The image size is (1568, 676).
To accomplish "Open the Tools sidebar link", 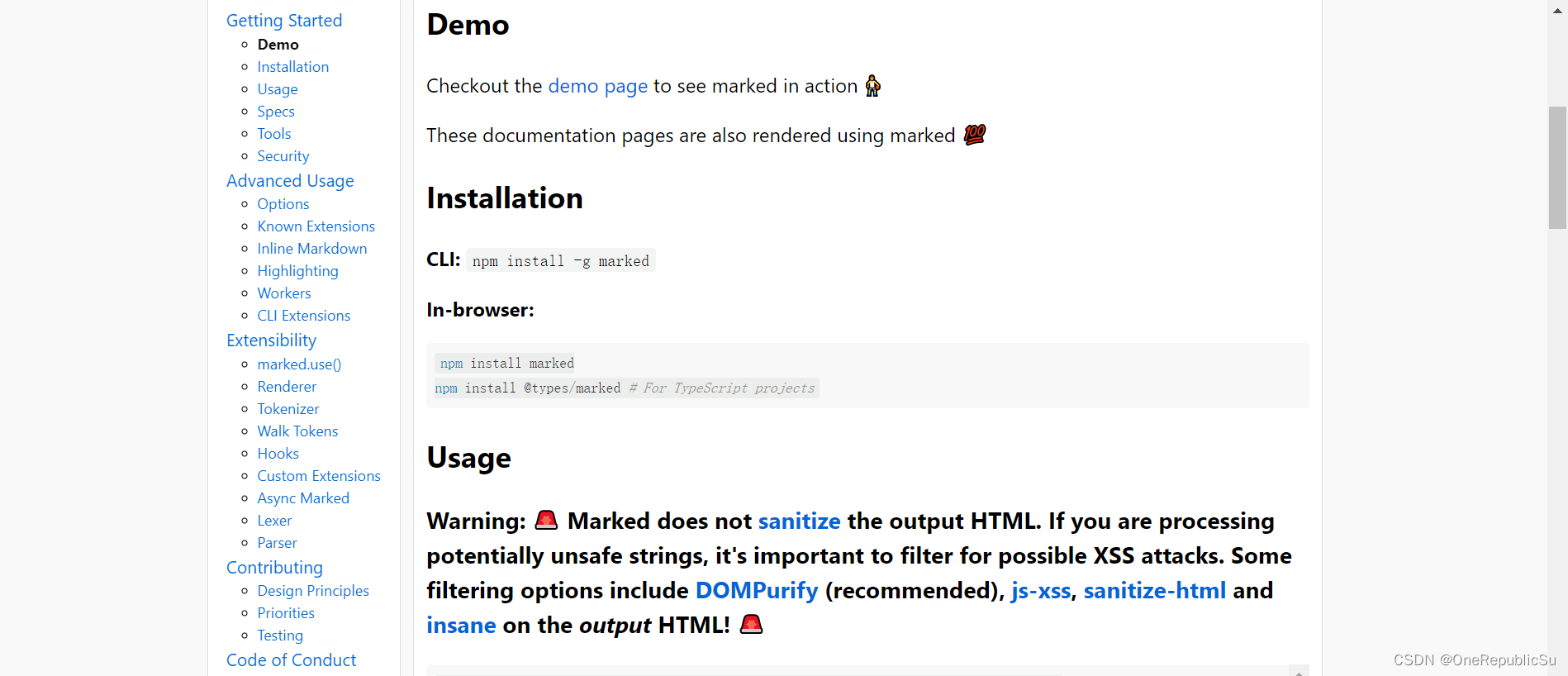I will [x=274, y=134].
